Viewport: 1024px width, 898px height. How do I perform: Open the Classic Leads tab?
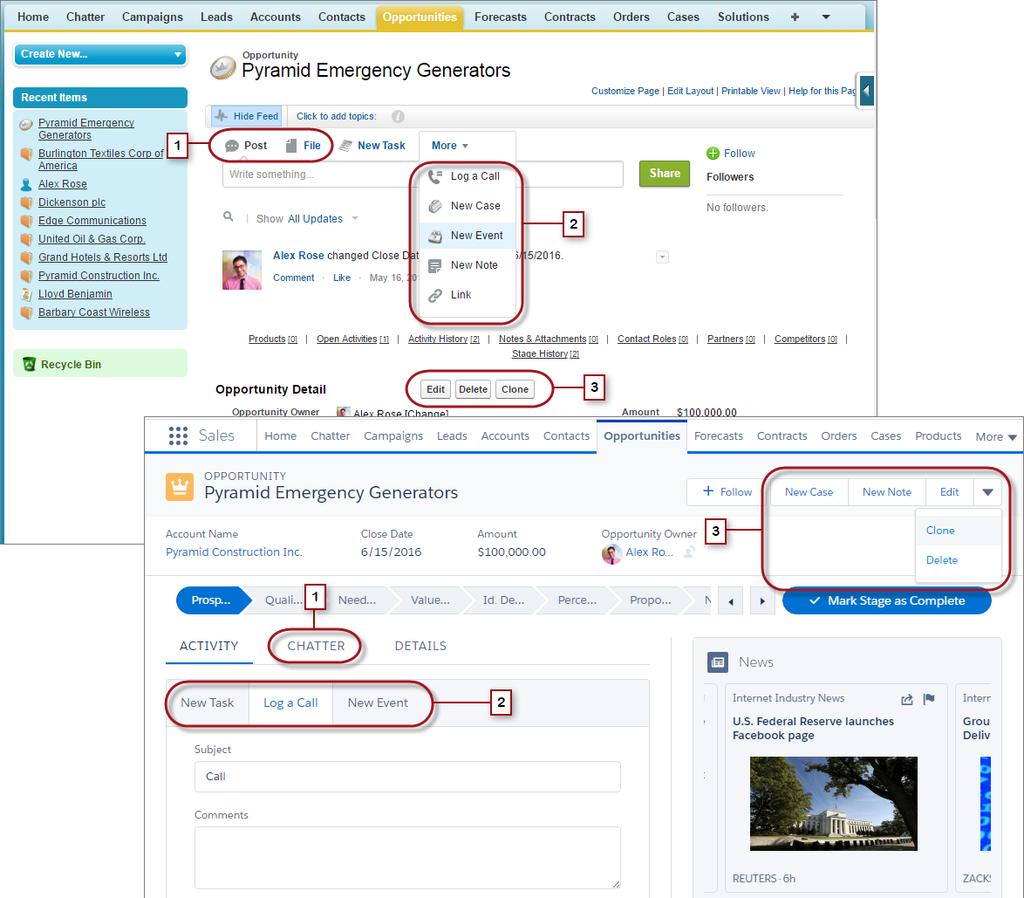pos(216,17)
